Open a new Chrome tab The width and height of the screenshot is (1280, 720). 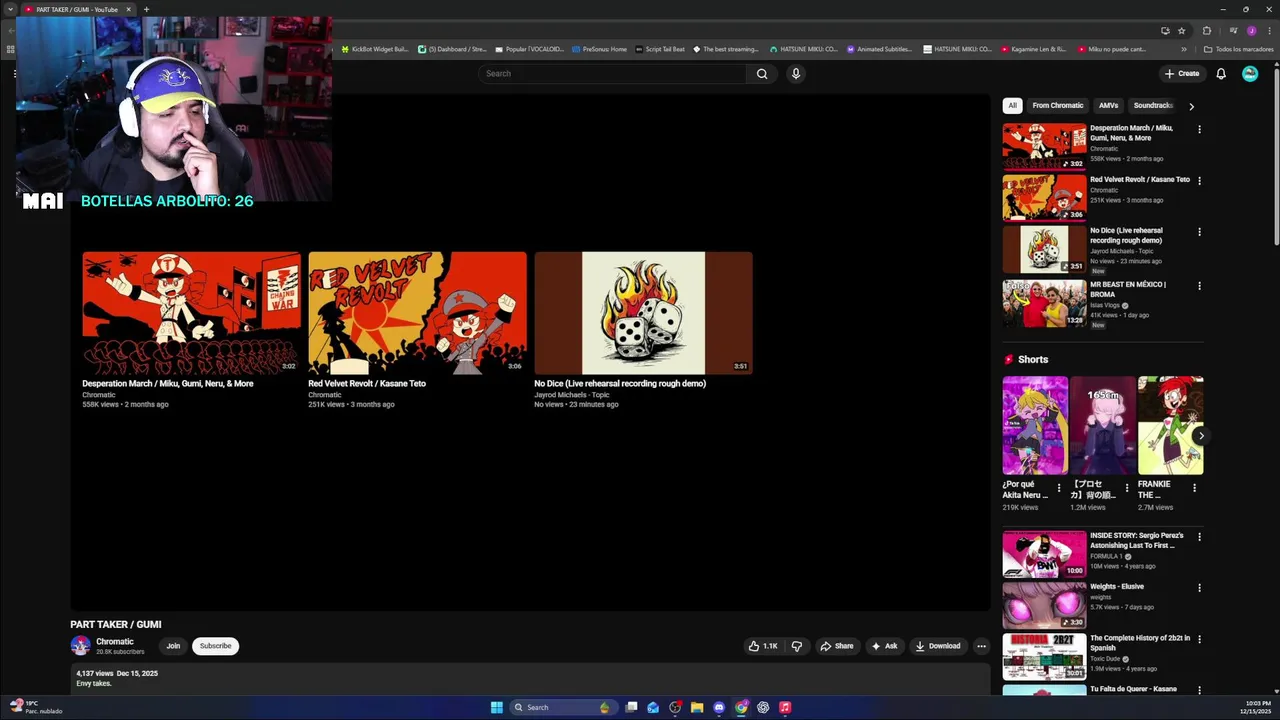[x=146, y=9]
